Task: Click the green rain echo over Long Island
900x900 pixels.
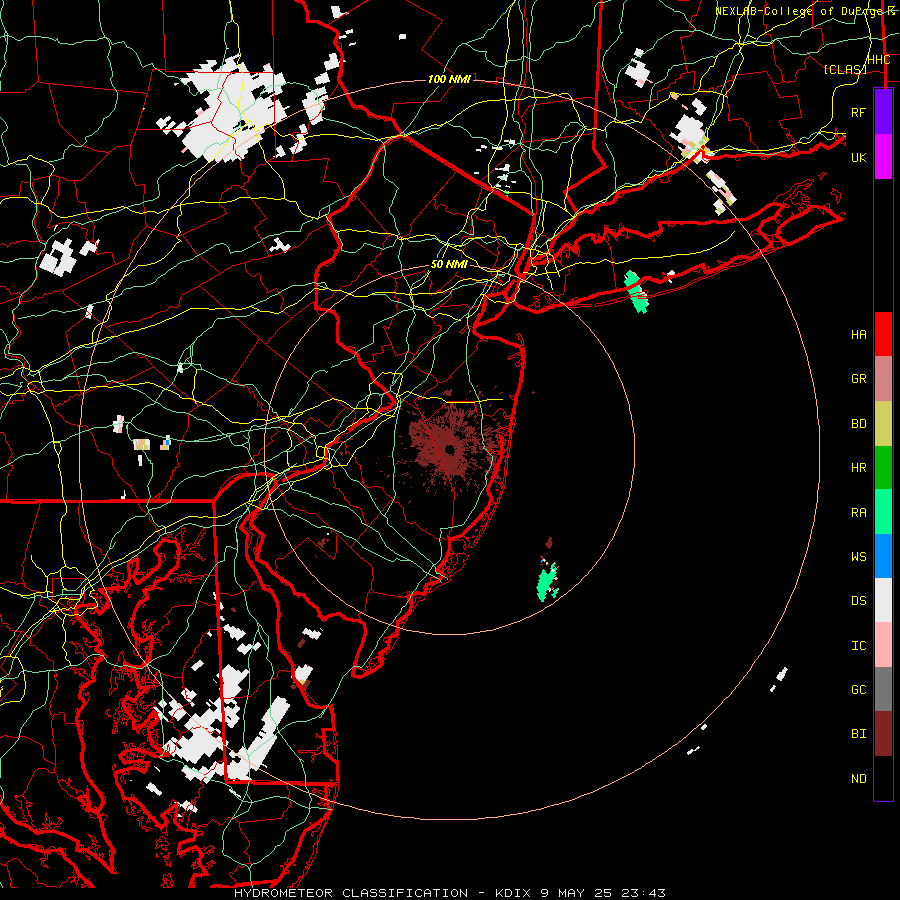Action: 636,292
